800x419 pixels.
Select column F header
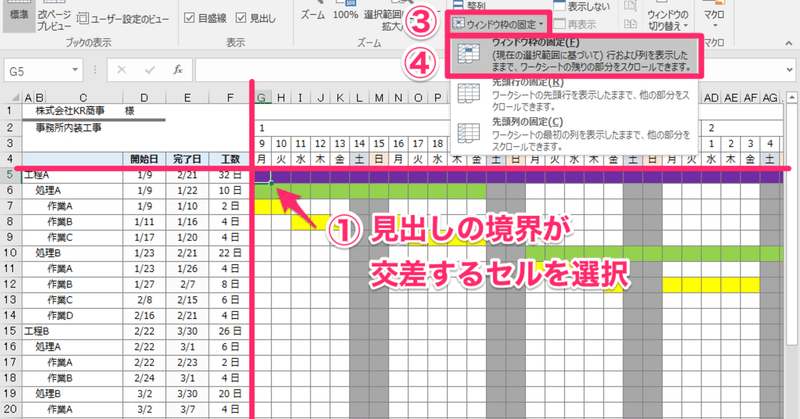pyautogui.click(x=230, y=97)
